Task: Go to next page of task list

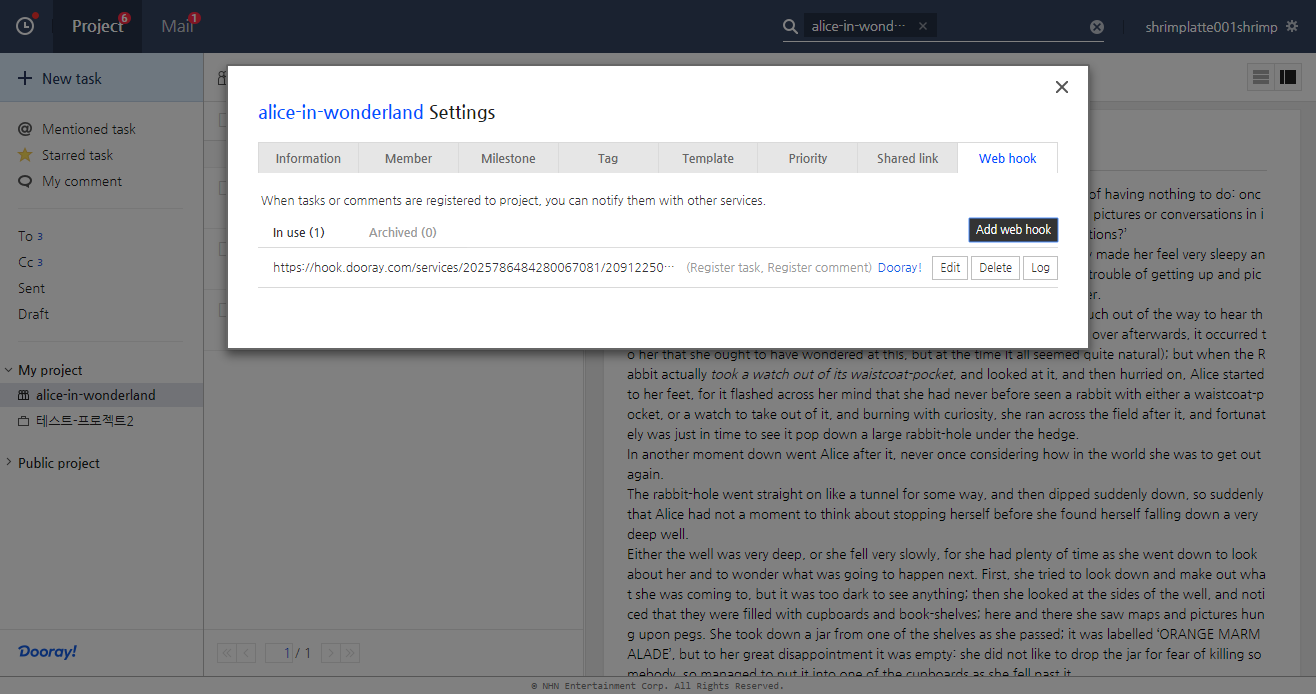Action: tap(330, 653)
